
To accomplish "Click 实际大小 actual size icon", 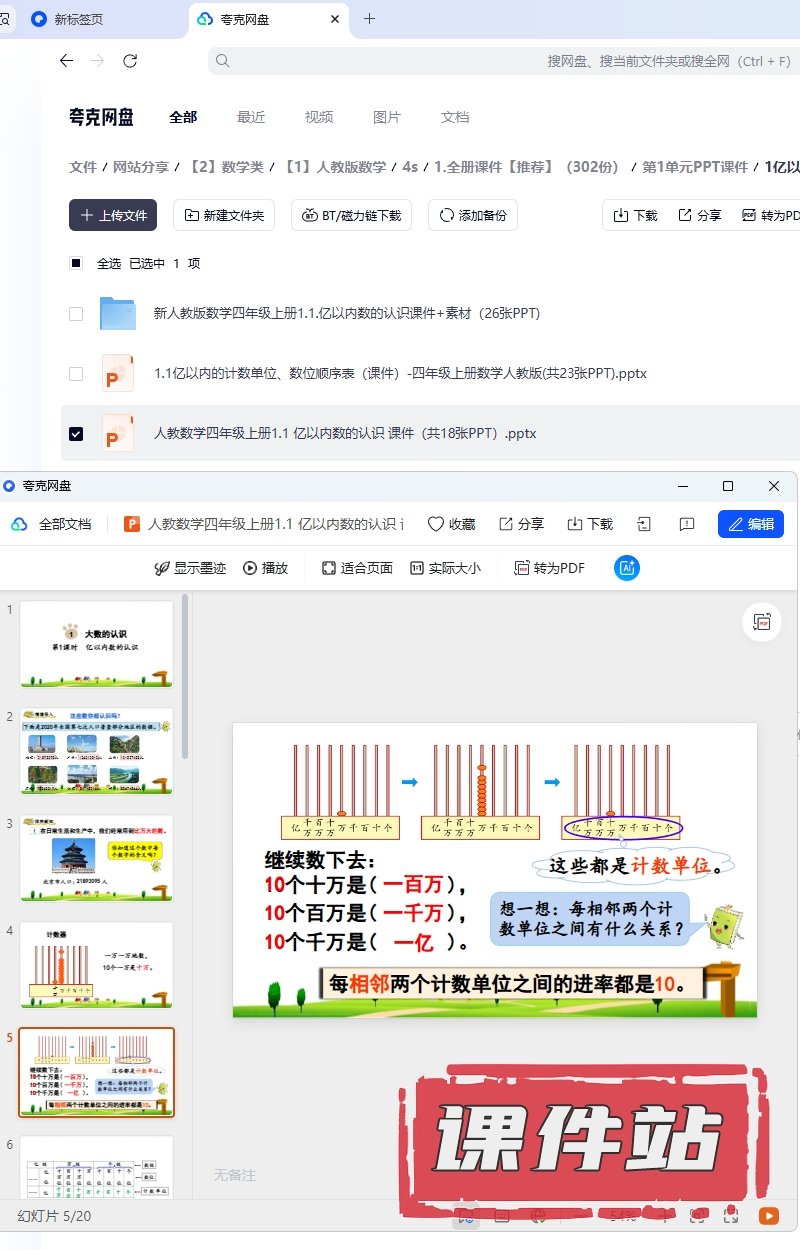I will [x=417, y=568].
